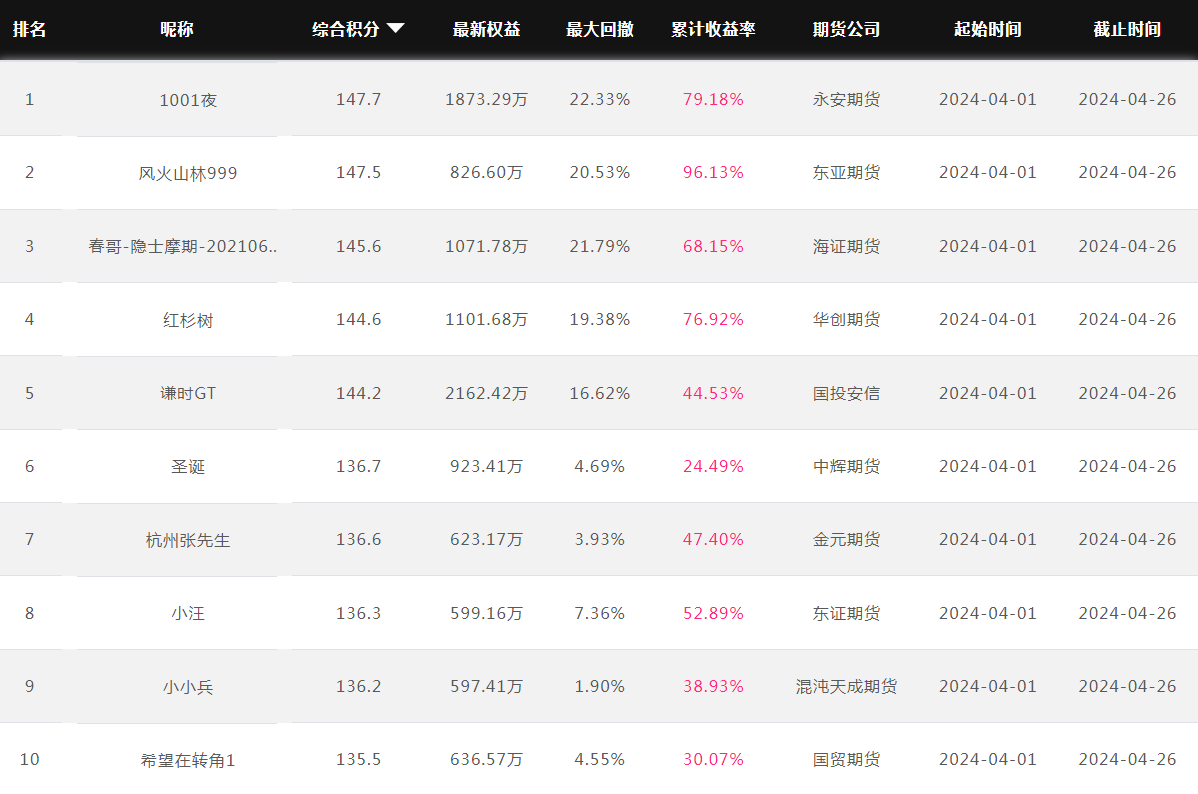Select equity value 623.17万
Viewport: 1198px width, 794px height.
click(487, 540)
